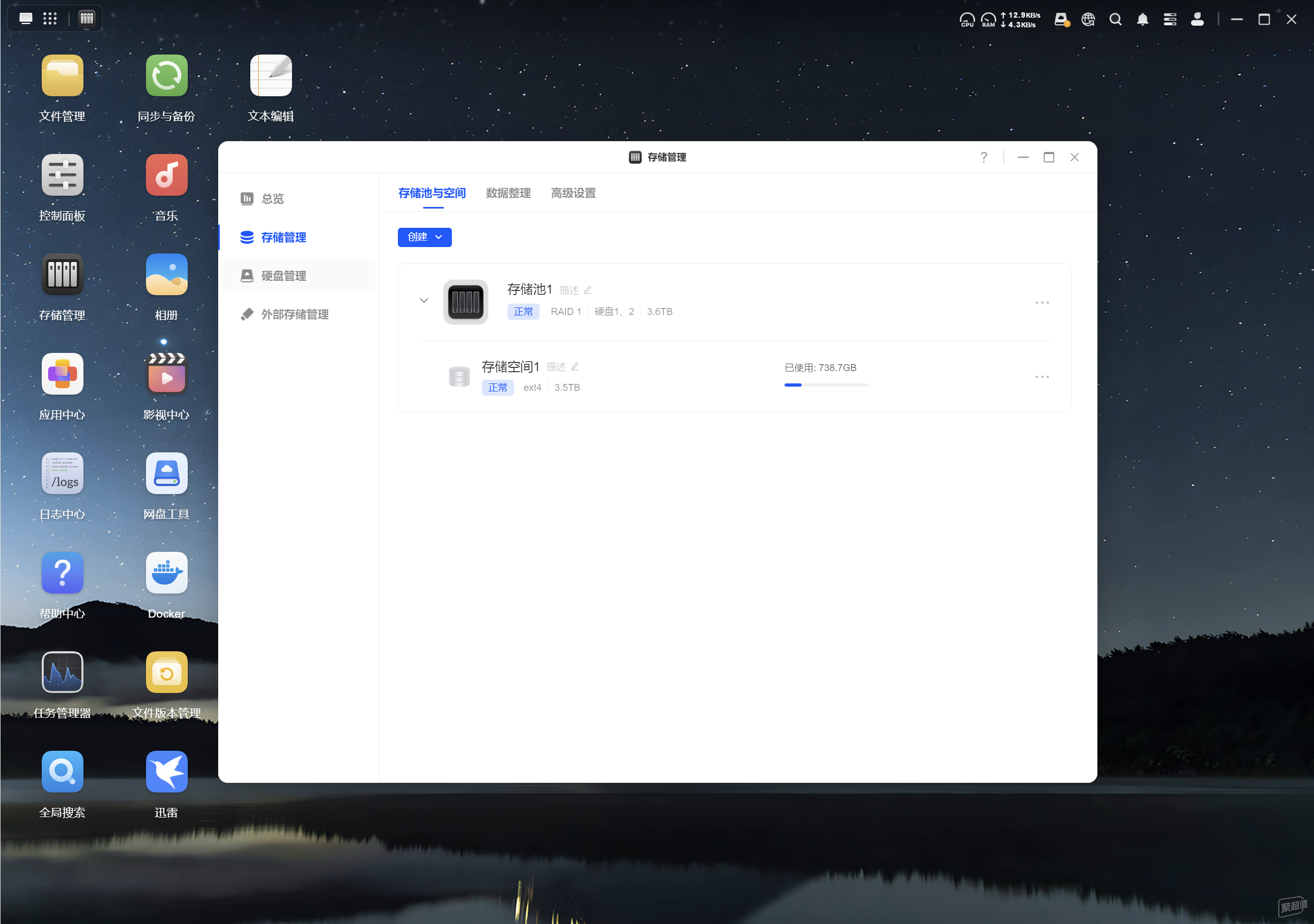Maximize the 存储管理 window
This screenshot has height=924, width=1314.
coord(1048,157)
